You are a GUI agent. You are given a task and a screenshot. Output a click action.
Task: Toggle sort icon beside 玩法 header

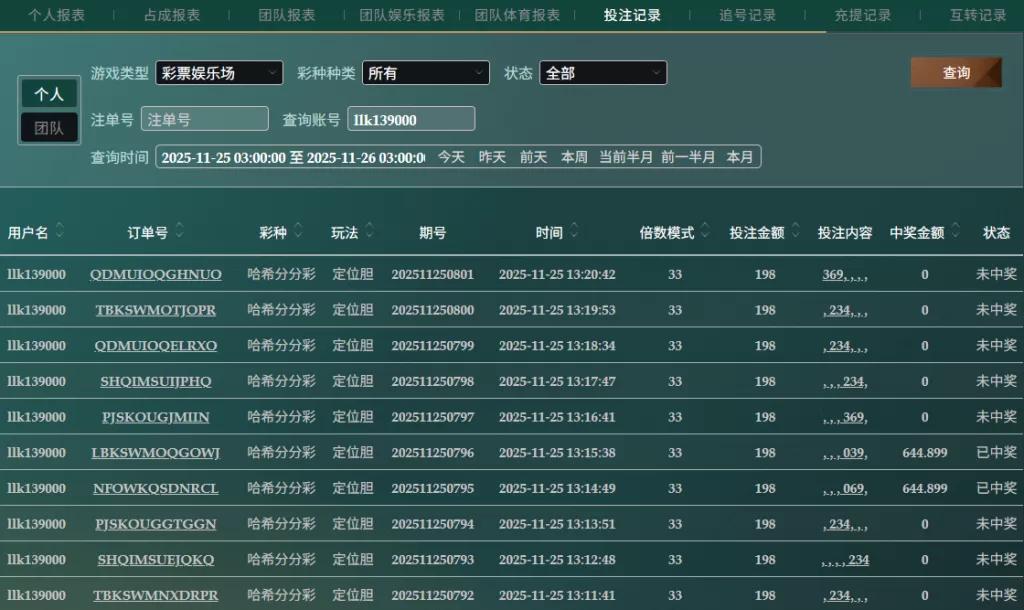point(369,232)
